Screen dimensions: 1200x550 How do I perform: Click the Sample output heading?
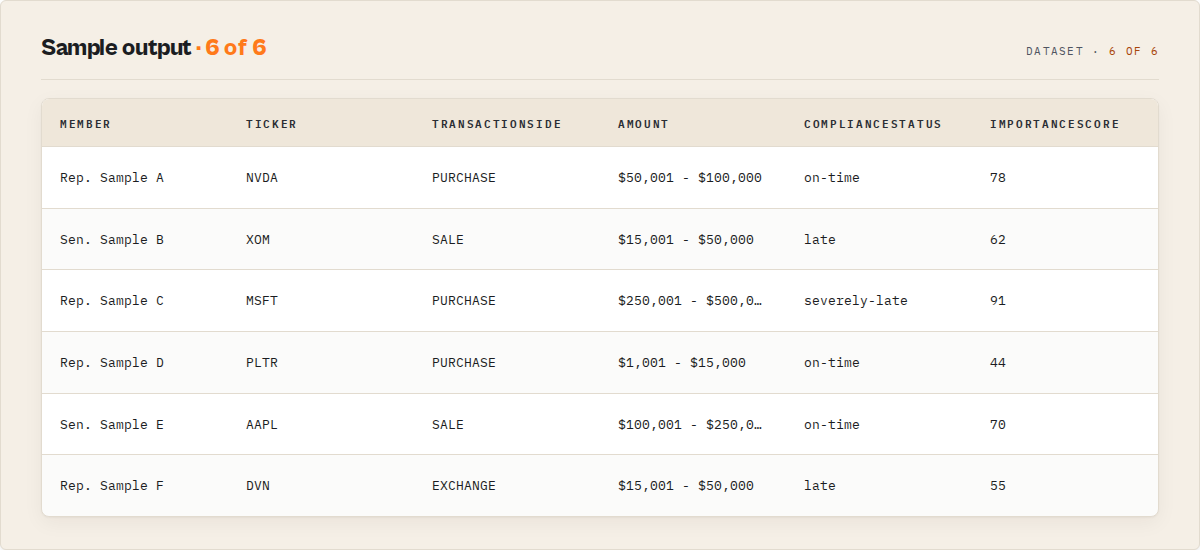pyautogui.click(x=116, y=48)
